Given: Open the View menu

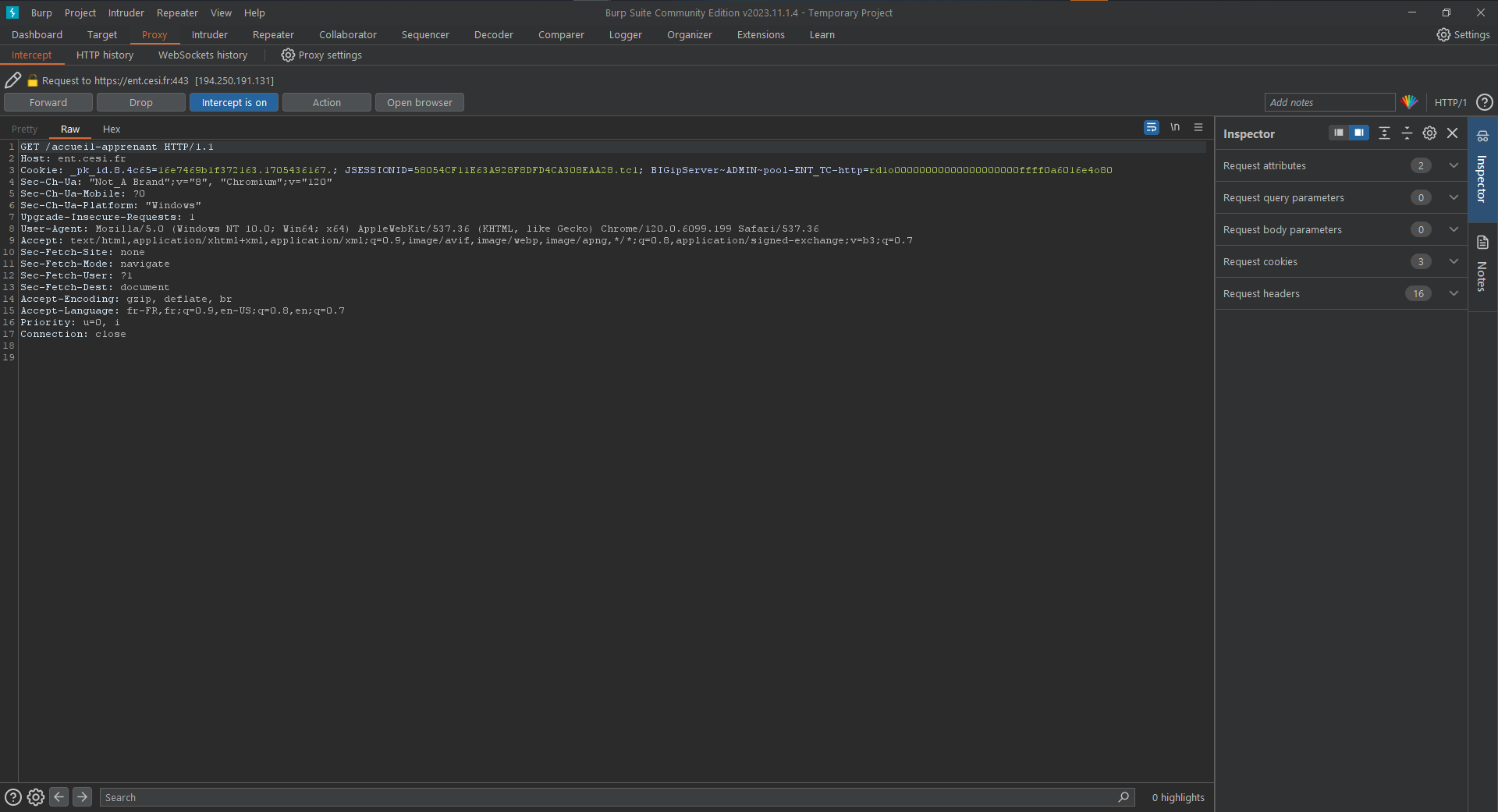Looking at the screenshot, I should [x=221, y=13].
